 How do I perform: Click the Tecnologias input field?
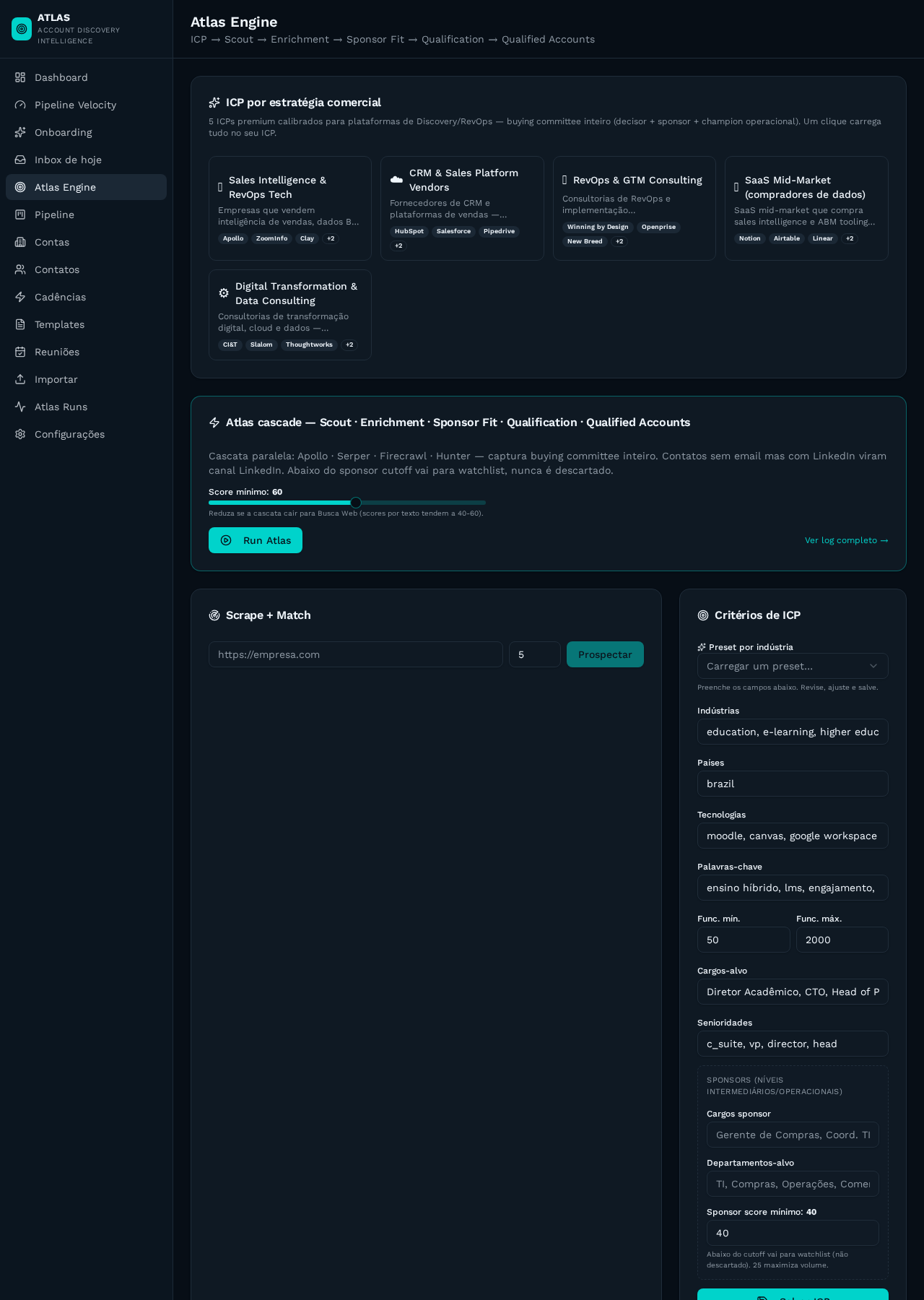click(x=793, y=836)
